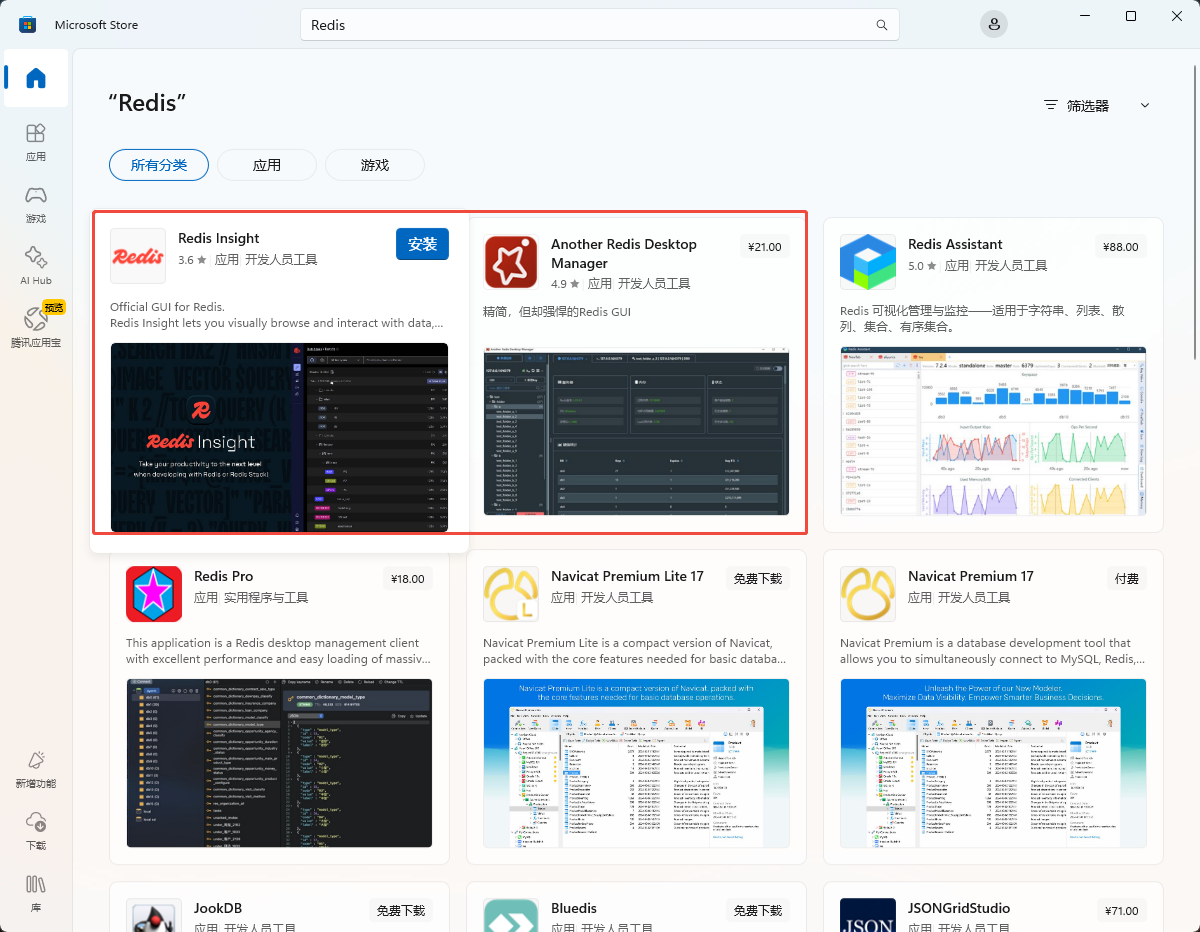
Task: Open the 下载 downloads page
Action: point(36,831)
